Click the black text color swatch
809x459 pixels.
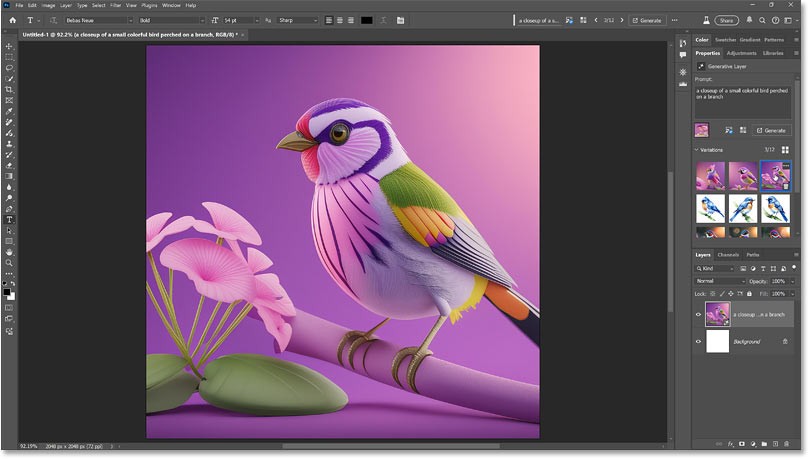click(x=367, y=20)
